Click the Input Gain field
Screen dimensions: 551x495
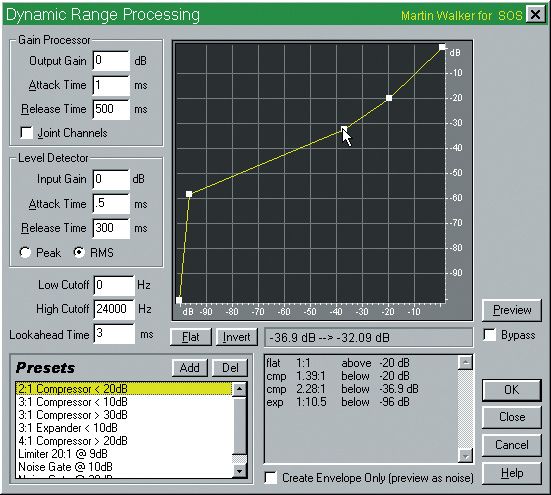coord(111,179)
